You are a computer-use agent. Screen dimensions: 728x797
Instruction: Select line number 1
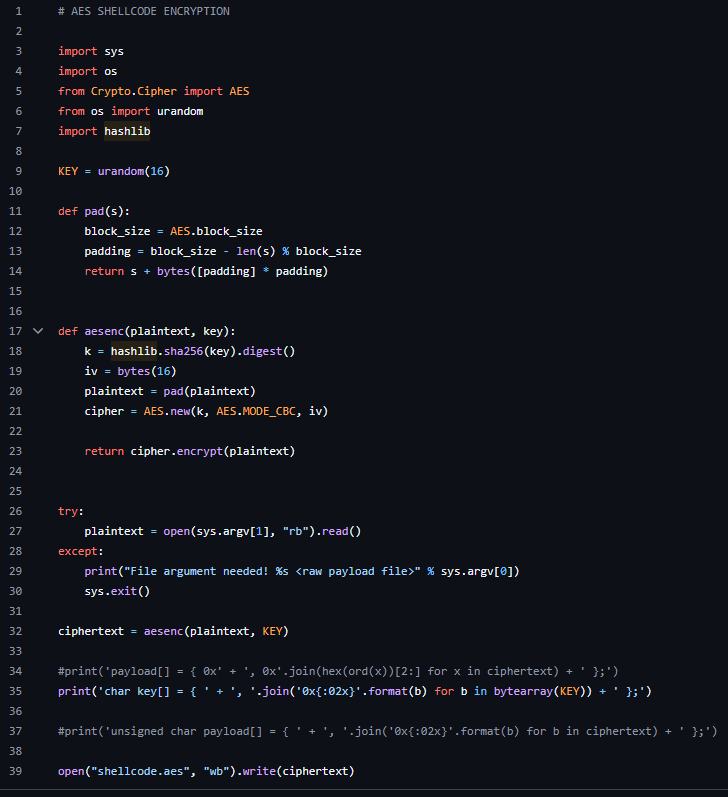tap(19, 11)
